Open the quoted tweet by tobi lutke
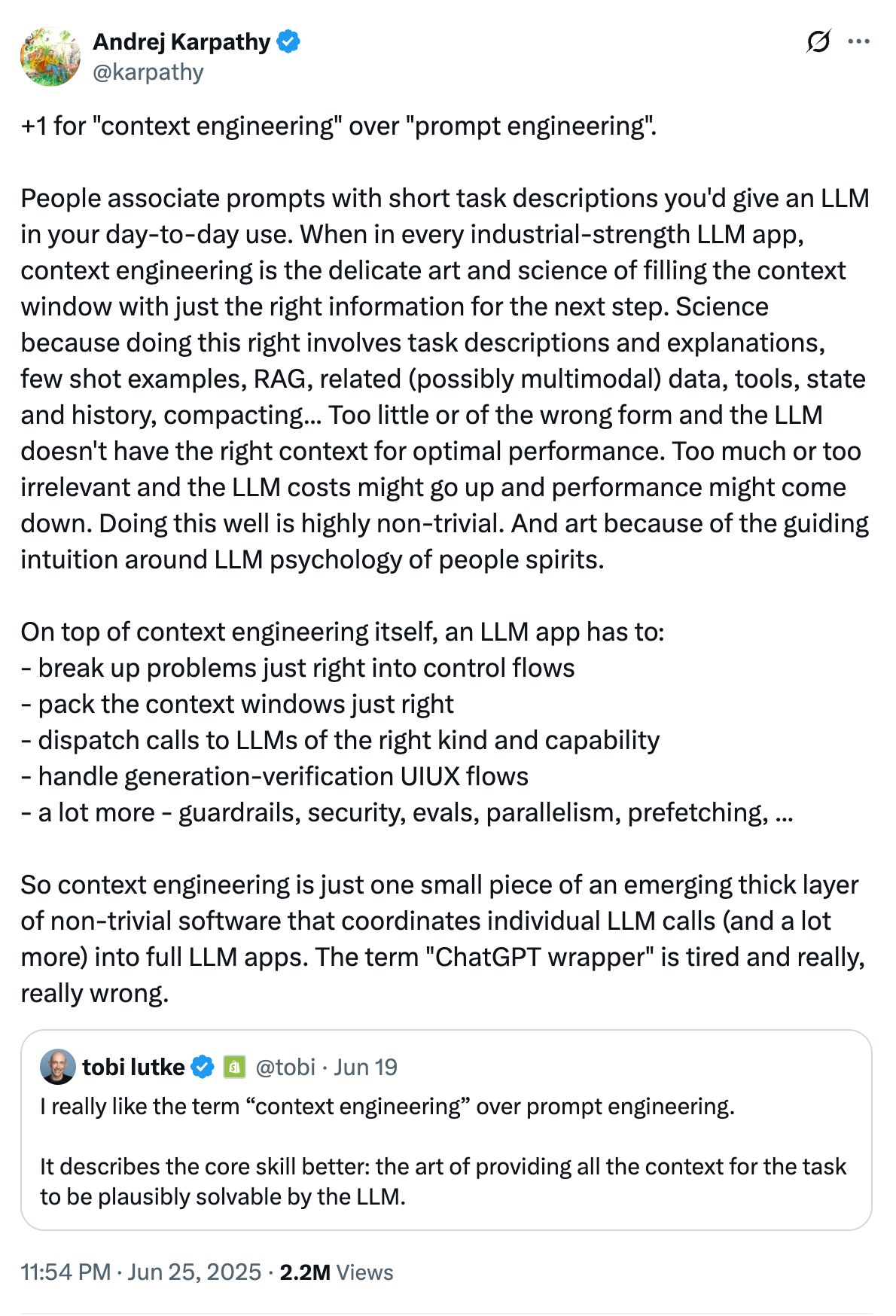Image resolution: width=896 pixels, height=1316 pixels. tap(446, 1129)
